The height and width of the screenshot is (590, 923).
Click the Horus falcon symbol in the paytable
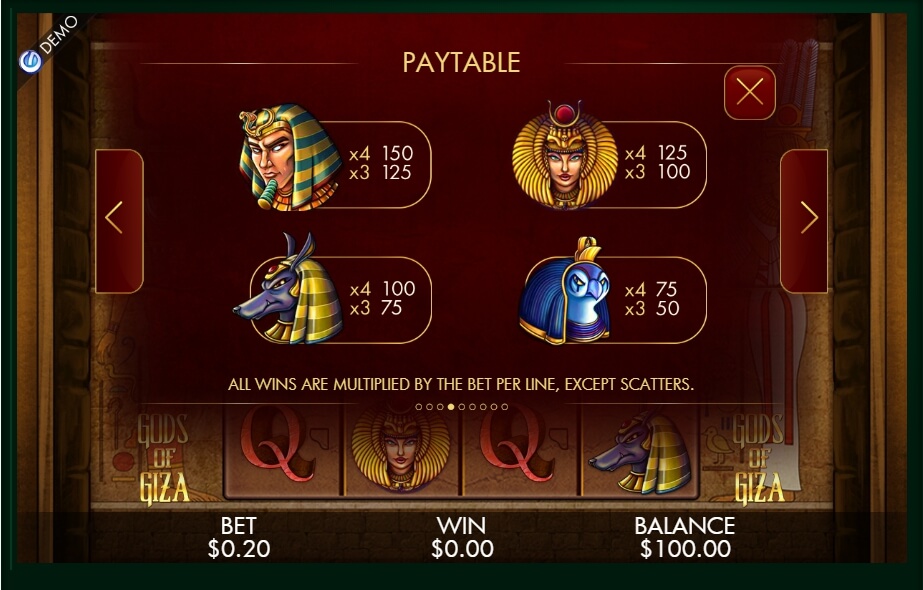(x=565, y=291)
